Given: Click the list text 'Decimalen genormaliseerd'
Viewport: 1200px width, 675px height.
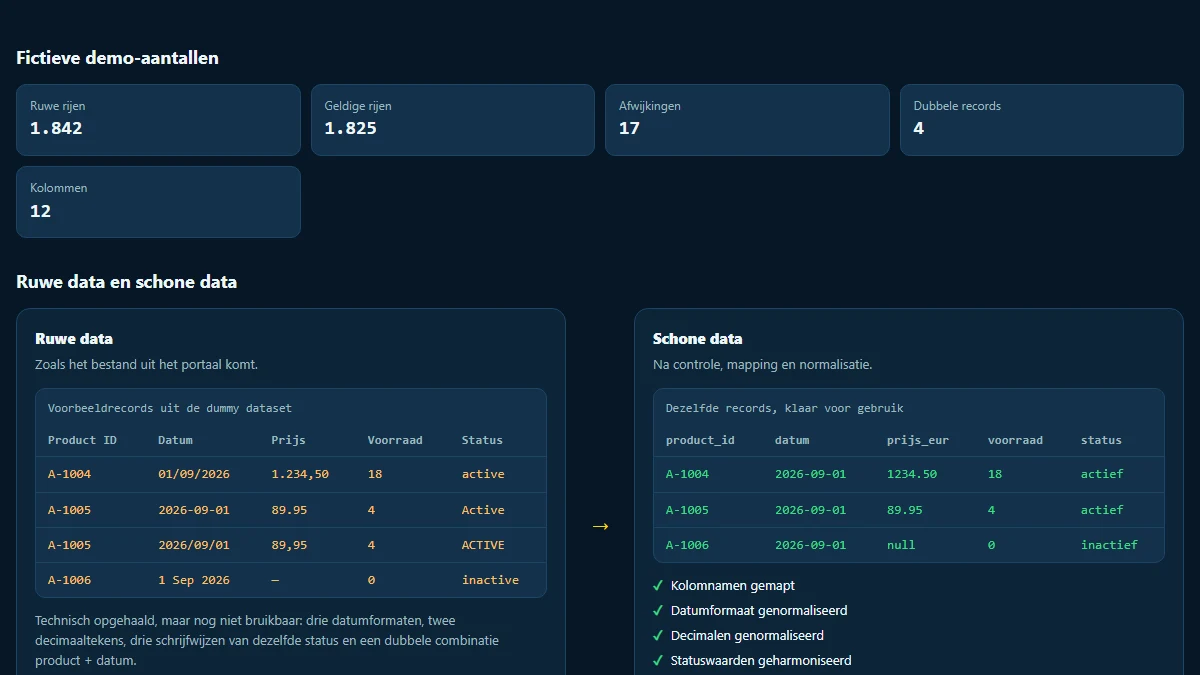Looking at the screenshot, I should click(x=747, y=636).
